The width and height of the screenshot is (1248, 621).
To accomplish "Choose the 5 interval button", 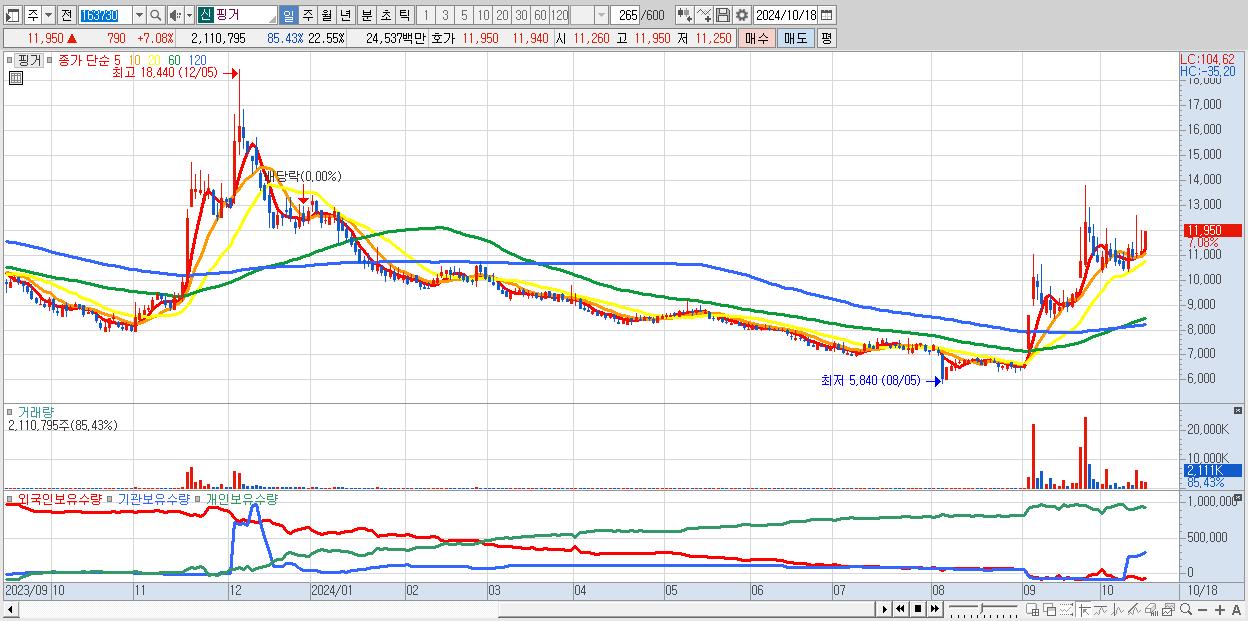I will coord(464,15).
